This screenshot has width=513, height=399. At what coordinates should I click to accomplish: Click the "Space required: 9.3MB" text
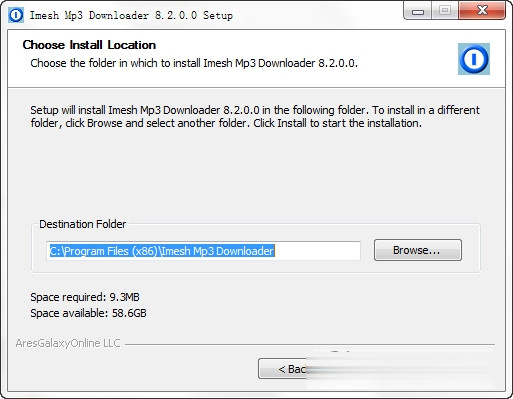click(x=85, y=297)
